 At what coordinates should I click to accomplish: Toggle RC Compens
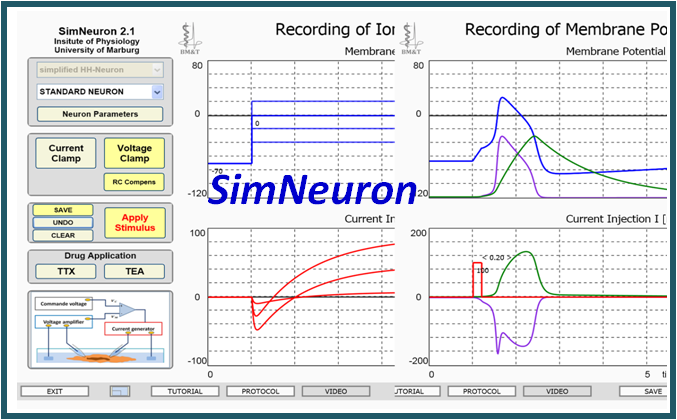(x=134, y=182)
